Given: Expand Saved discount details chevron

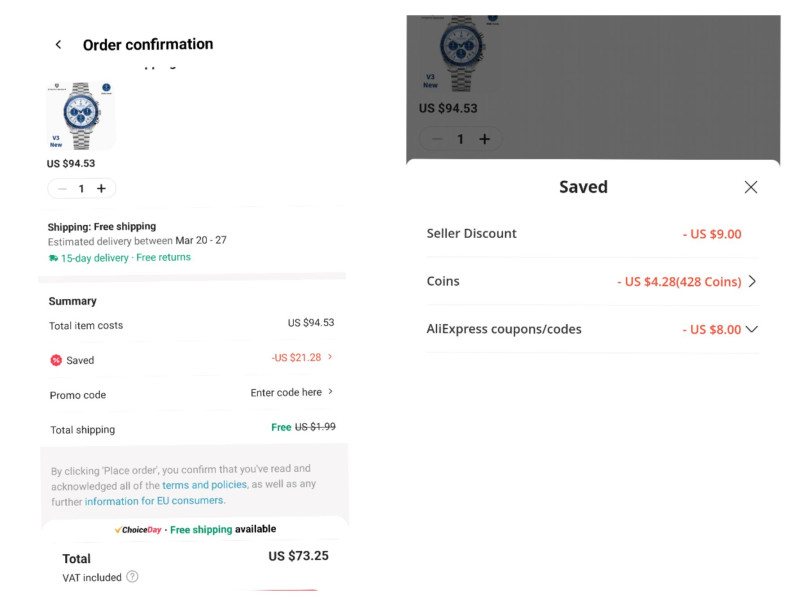Looking at the screenshot, I should 331,357.
